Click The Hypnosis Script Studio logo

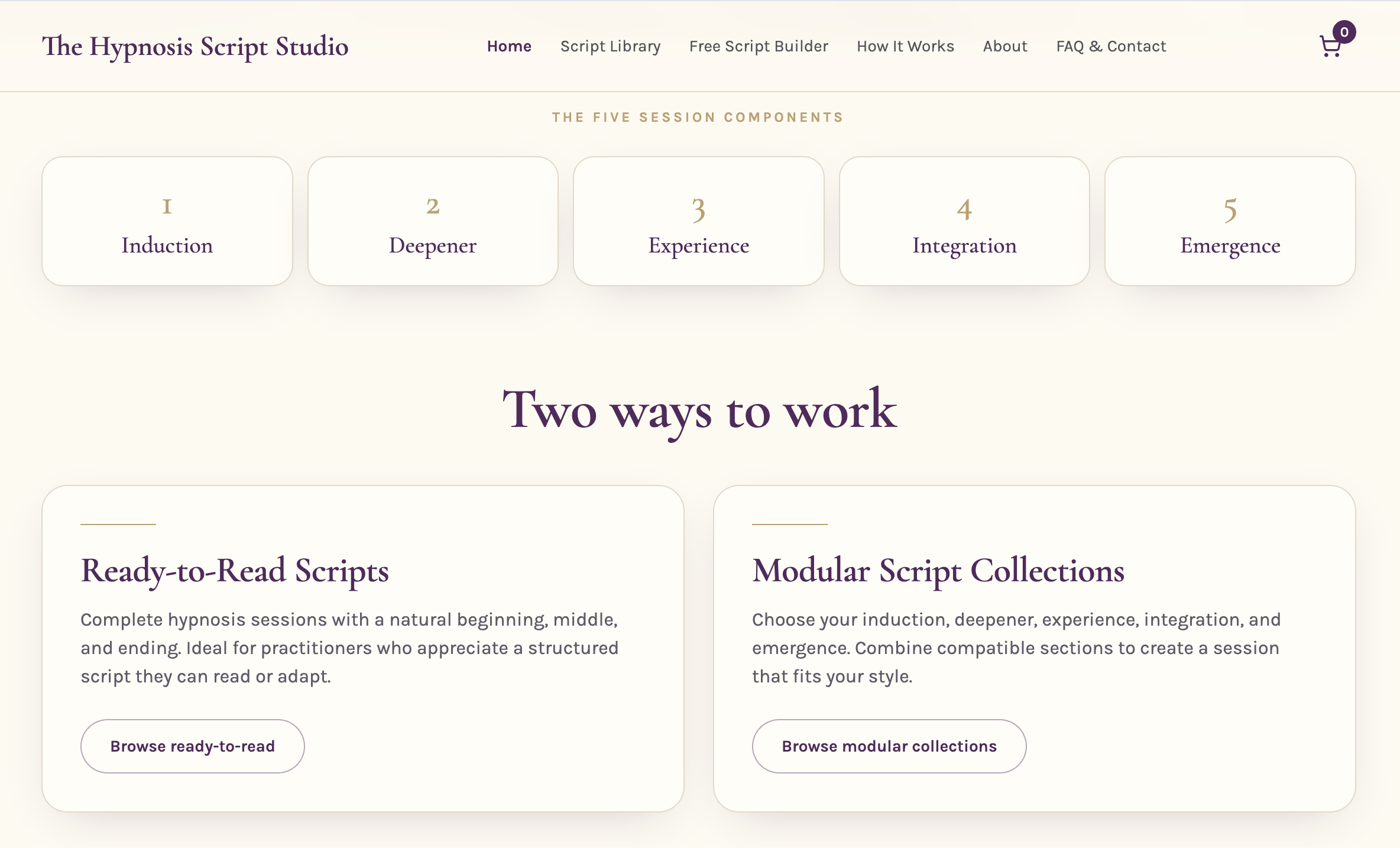click(x=195, y=46)
